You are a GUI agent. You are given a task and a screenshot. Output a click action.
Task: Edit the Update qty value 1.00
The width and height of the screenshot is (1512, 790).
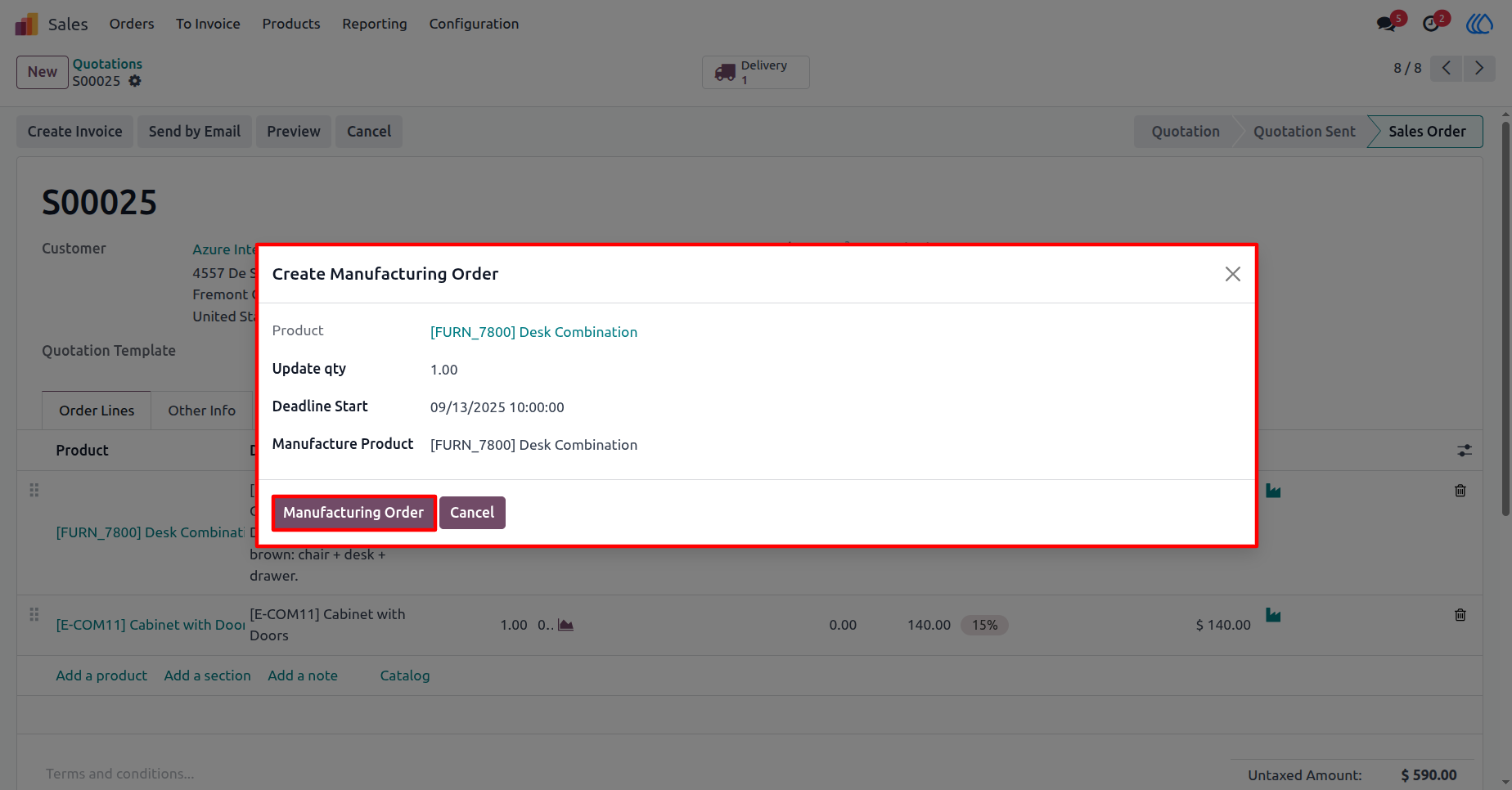click(x=444, y=370)
